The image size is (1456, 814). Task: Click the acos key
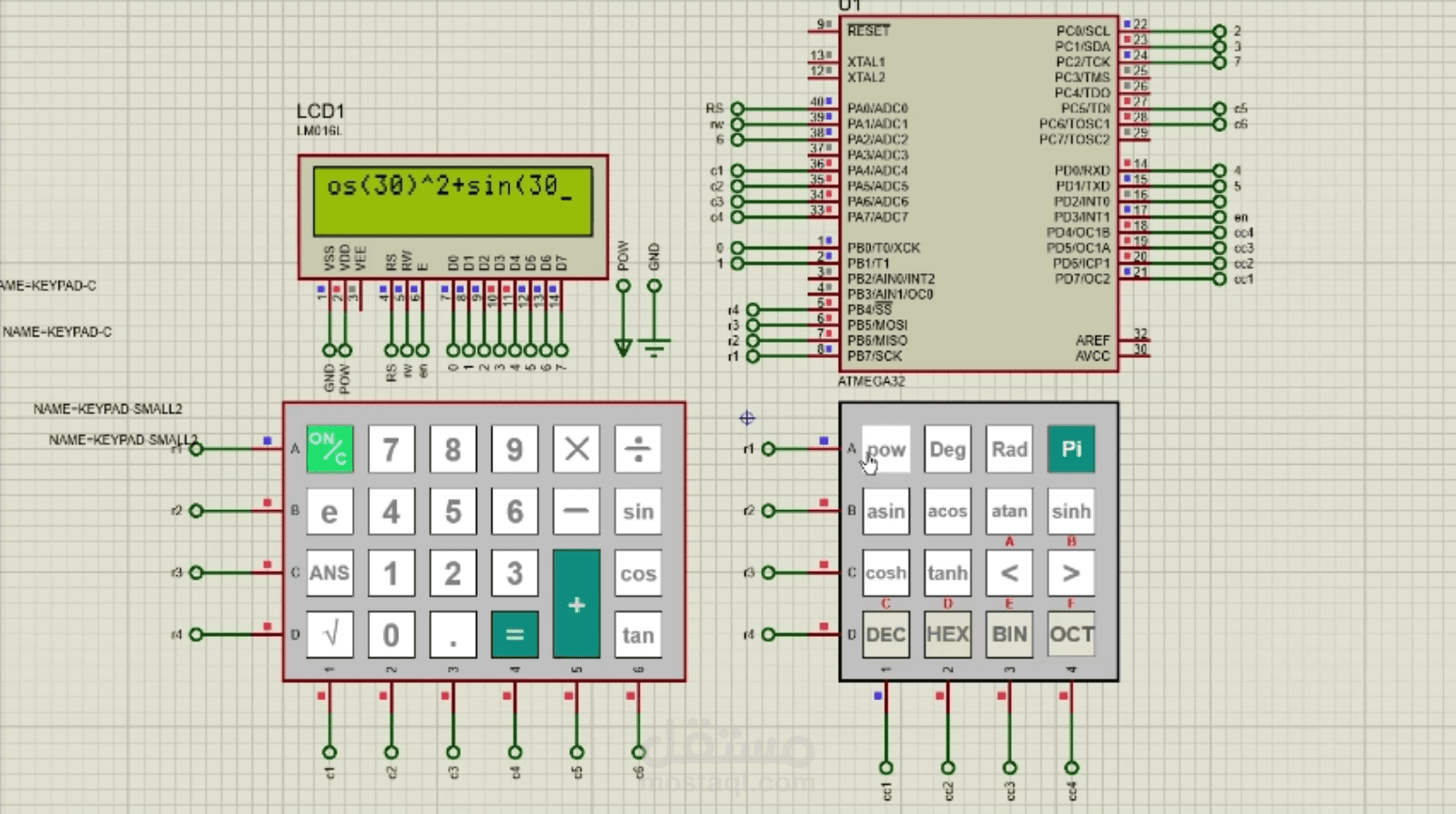[947, 511]
